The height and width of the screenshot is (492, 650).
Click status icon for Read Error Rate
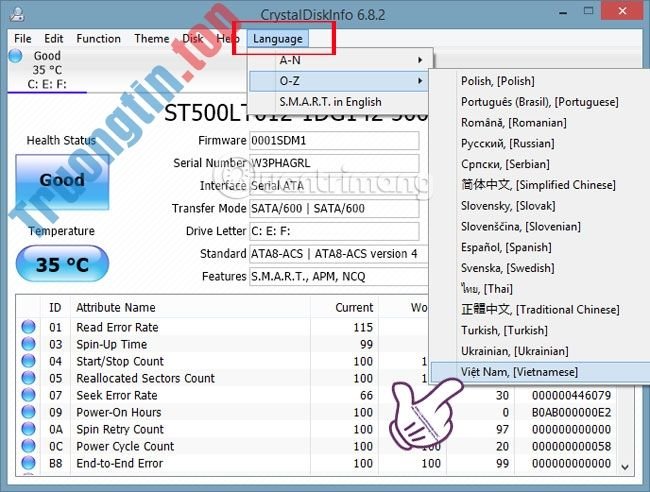[28, 327]
